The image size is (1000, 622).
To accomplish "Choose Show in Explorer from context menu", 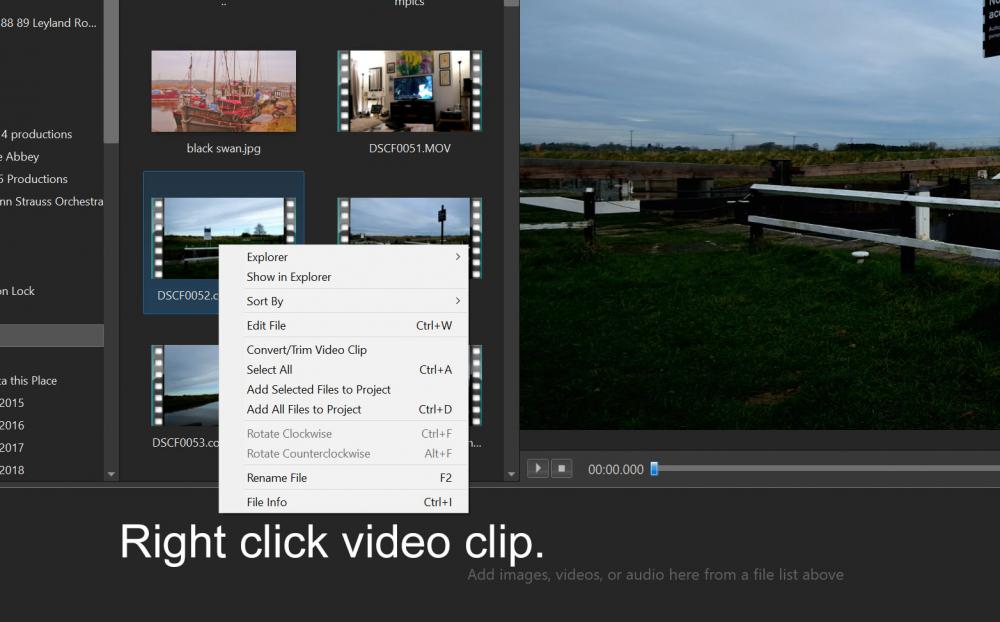I will (x=289, y=277).
